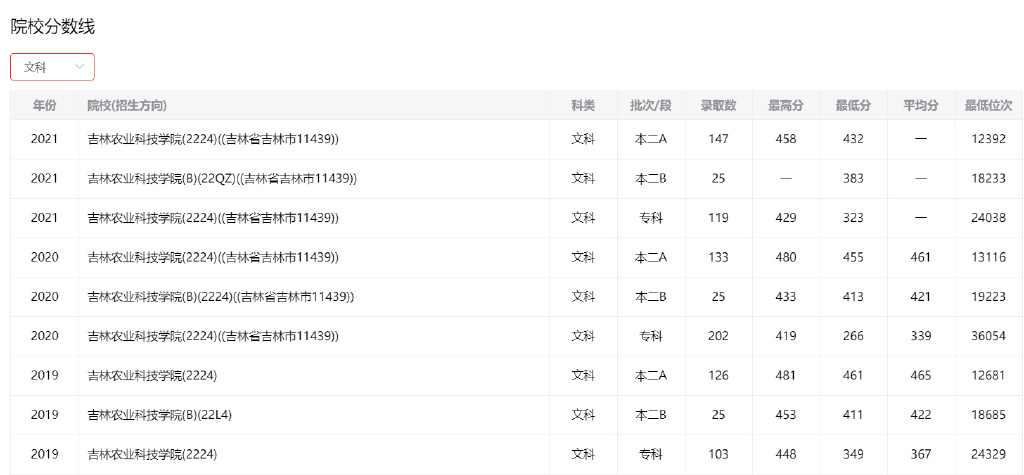Click the 年份 column header
Viewport: 1024px width, 475px height.
pos(44,105)
